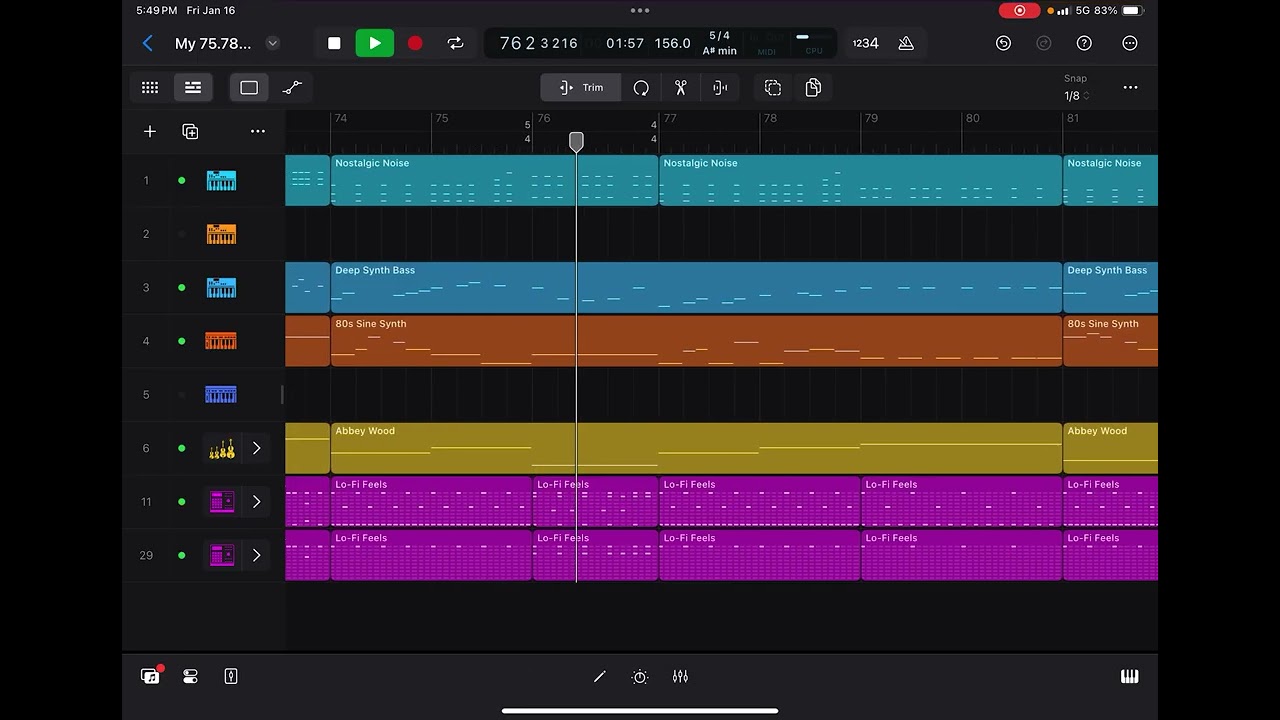The width and height of the screenshot is (1280, 720).
Task: Select the Nostalgic Noise region at bar 74
Action: point(494,181)
